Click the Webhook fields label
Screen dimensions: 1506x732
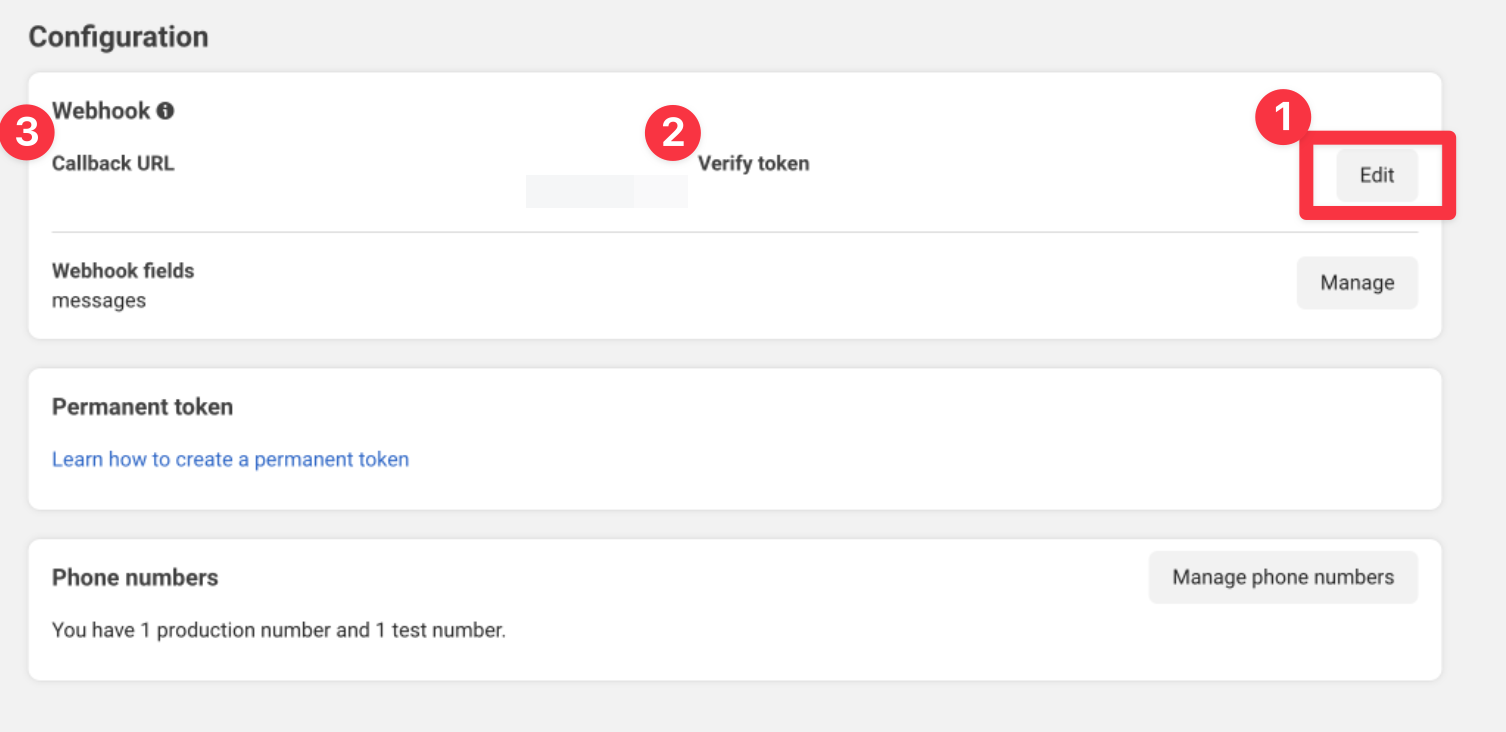(123, 270)
